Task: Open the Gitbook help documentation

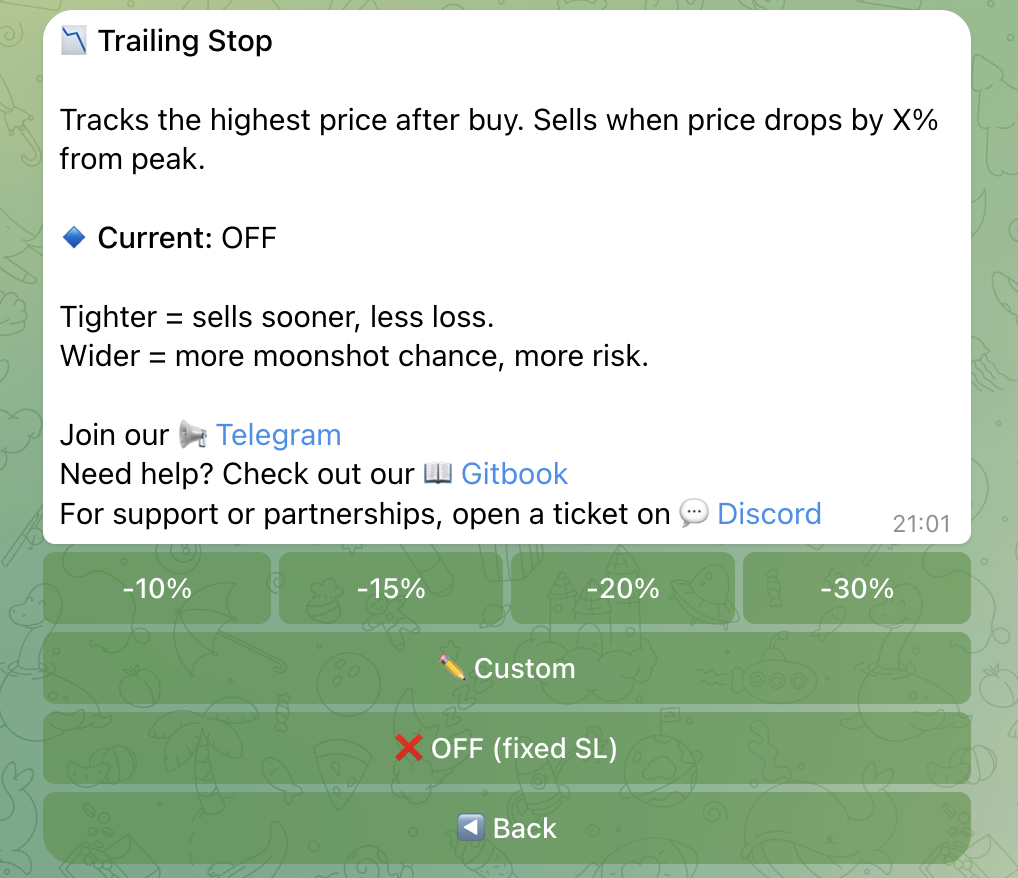Action: (x=514, y=473)
